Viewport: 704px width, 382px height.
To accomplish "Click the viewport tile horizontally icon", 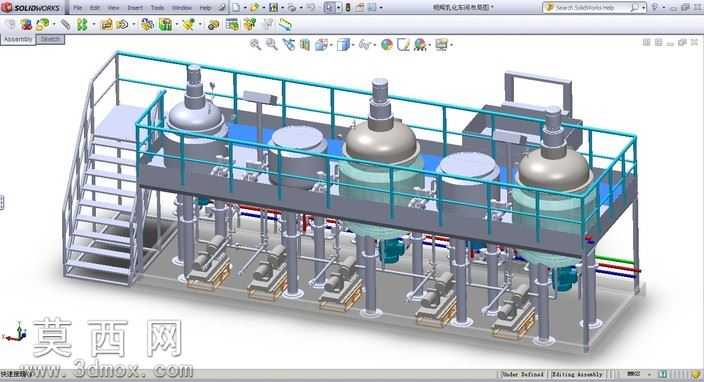I will 646,42.
